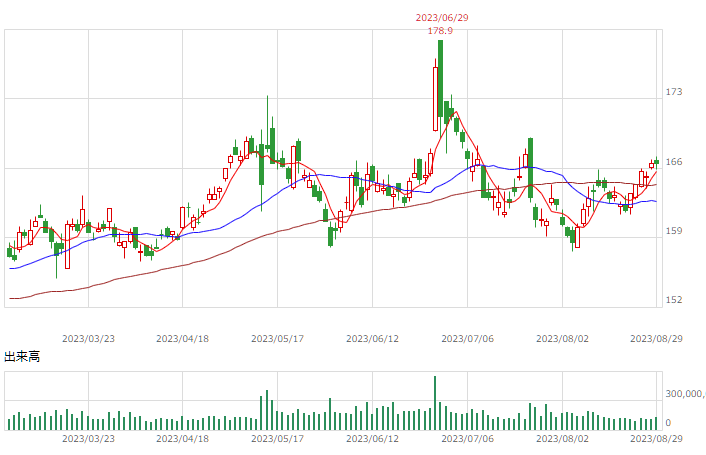Screen dimensions: 706x455
Task: Click the 173 price axis label
Action: click(674, 92)
